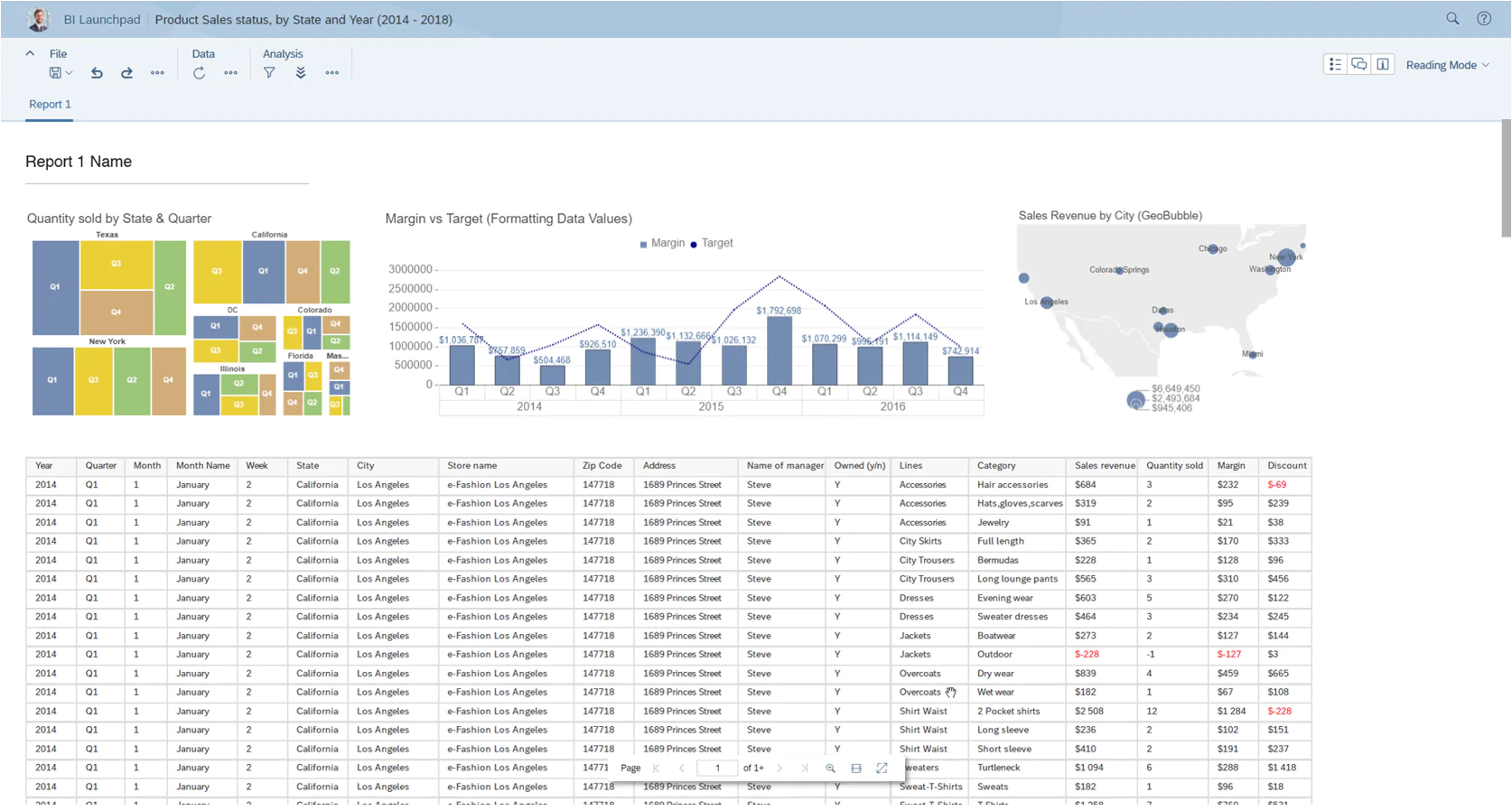This screenshot has height=811, width=1512.
Task: Go to last page arrow
Action: (x=805, y=769)
